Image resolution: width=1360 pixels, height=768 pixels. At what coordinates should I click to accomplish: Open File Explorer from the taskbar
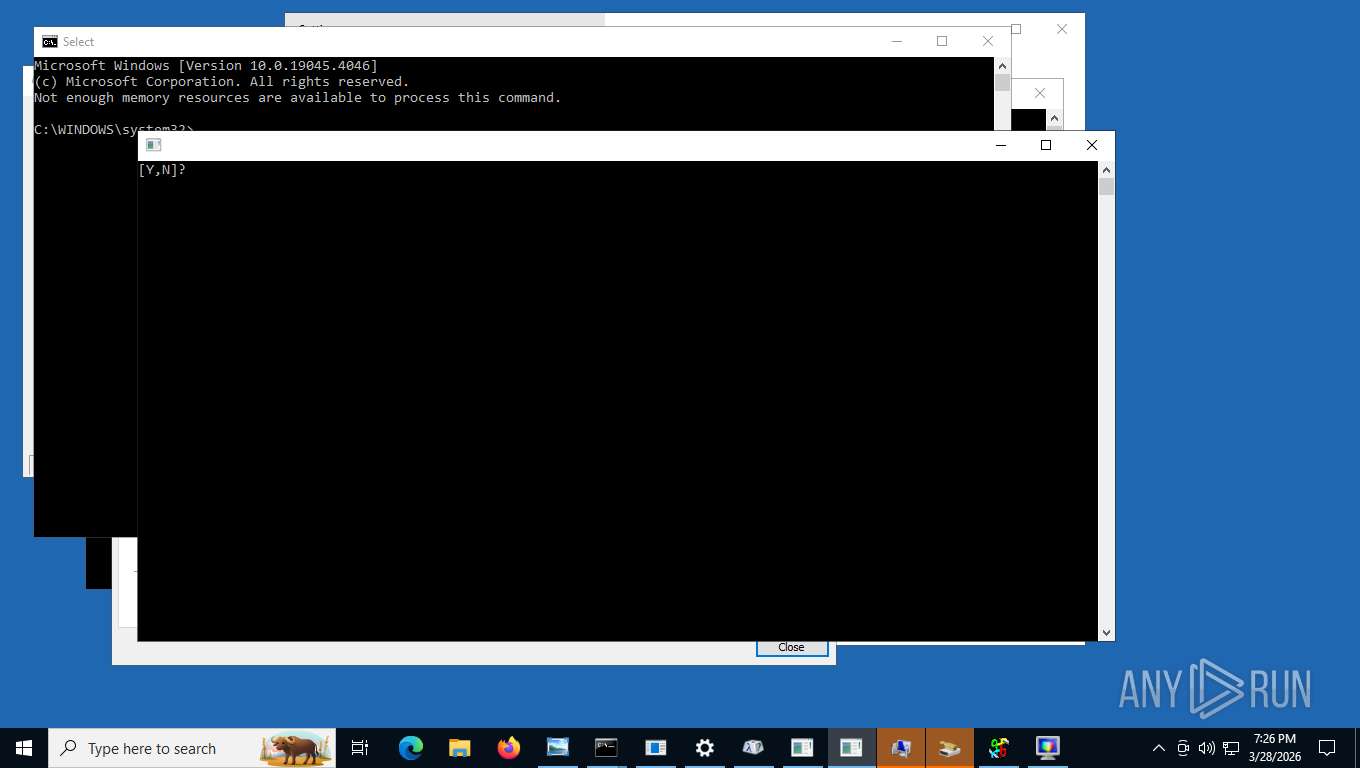[459, 748]
